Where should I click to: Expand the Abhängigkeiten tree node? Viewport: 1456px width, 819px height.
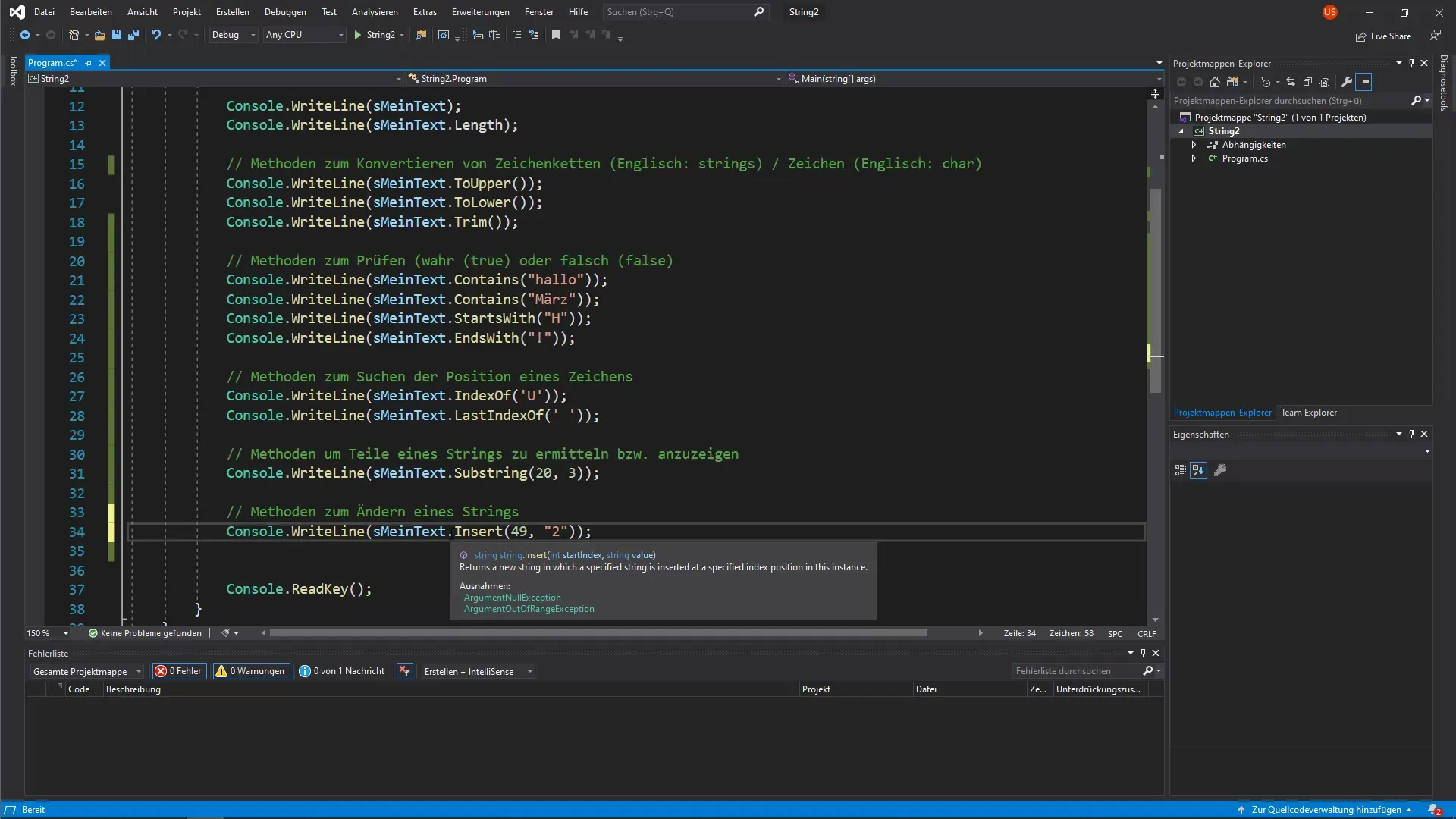point(1194,145)
